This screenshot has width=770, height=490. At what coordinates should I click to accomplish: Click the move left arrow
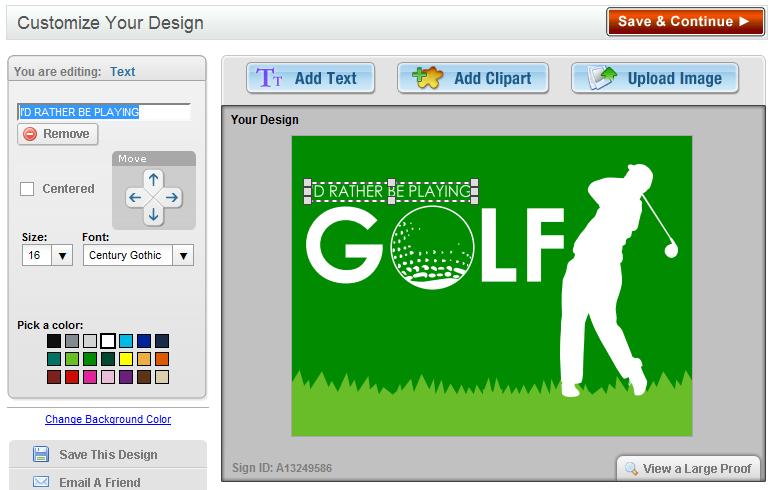tap(135, 197)
